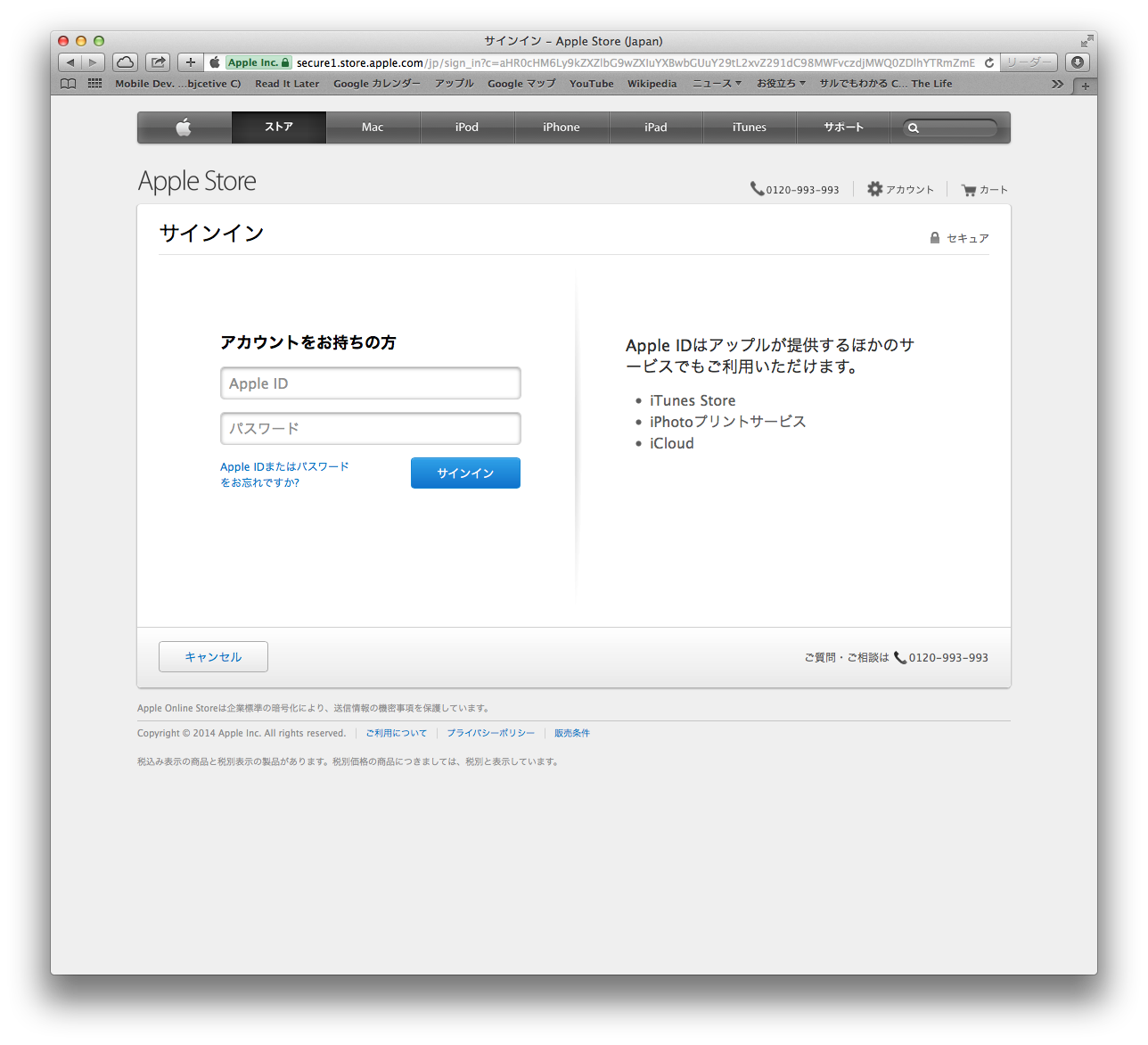Open the shopping cart icon
Viewport: 1148px width, 1045px height.
968,190
